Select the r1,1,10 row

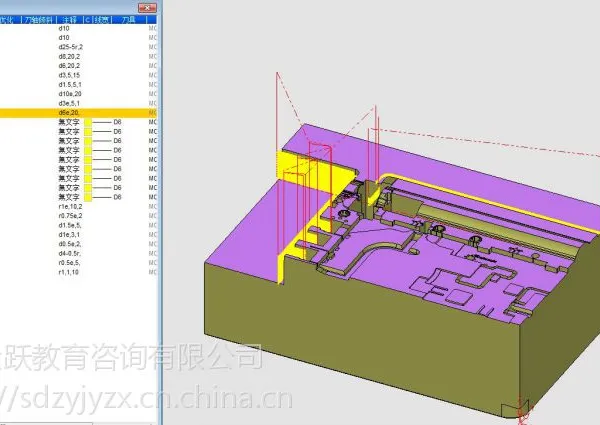[x=78, y=272]
